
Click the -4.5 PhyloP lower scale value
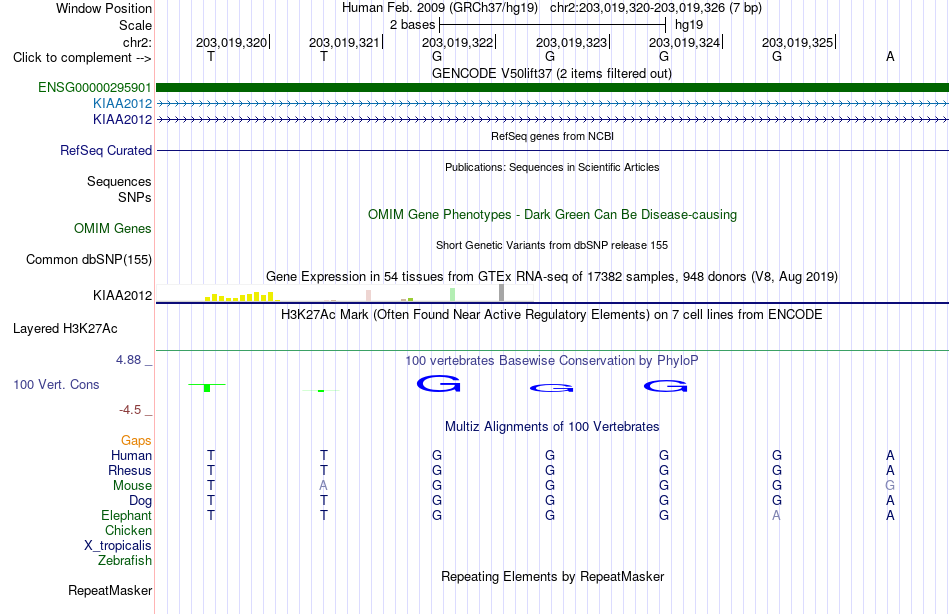point(130,410)
